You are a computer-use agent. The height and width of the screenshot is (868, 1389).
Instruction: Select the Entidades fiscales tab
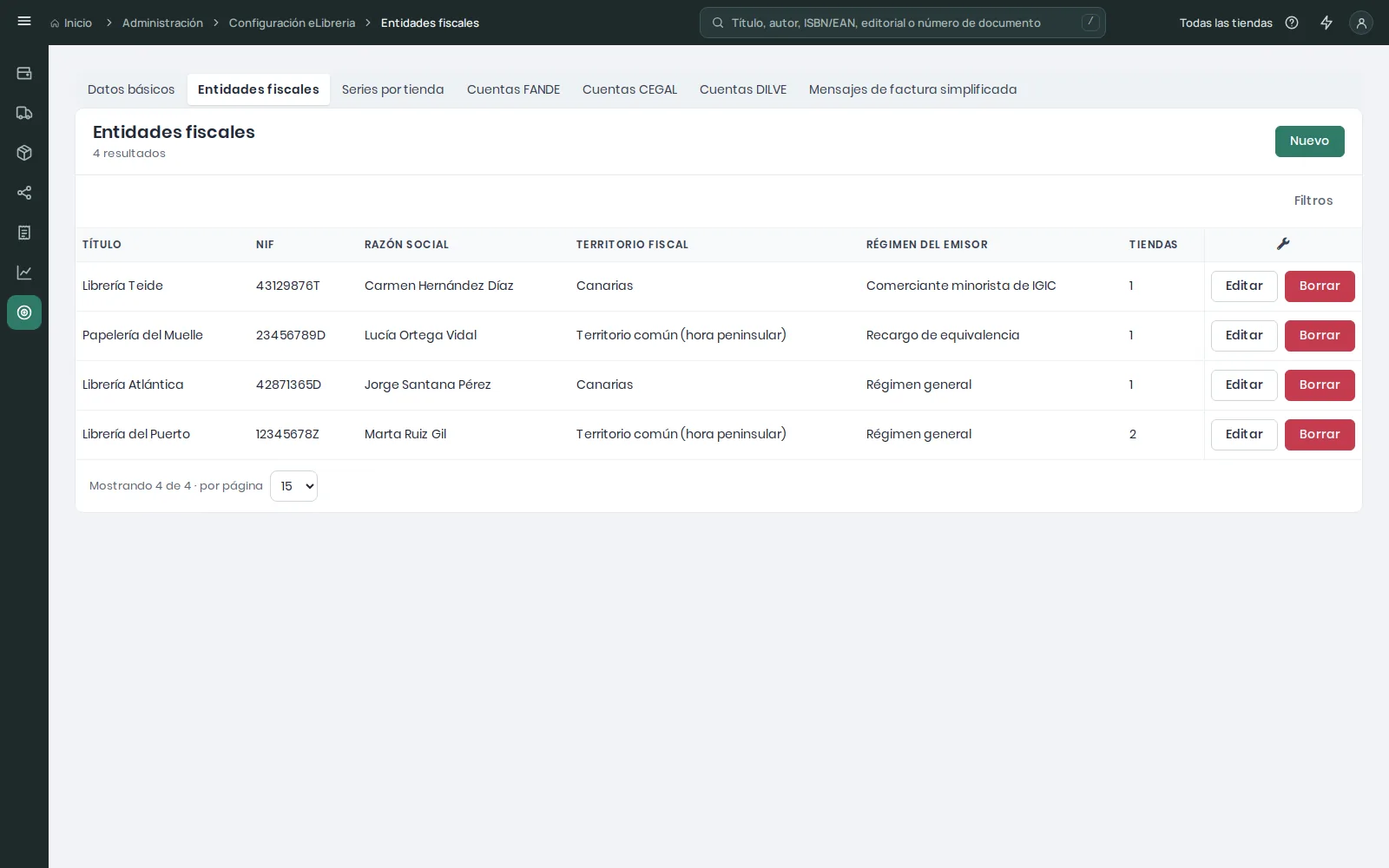tap(259, 89)
